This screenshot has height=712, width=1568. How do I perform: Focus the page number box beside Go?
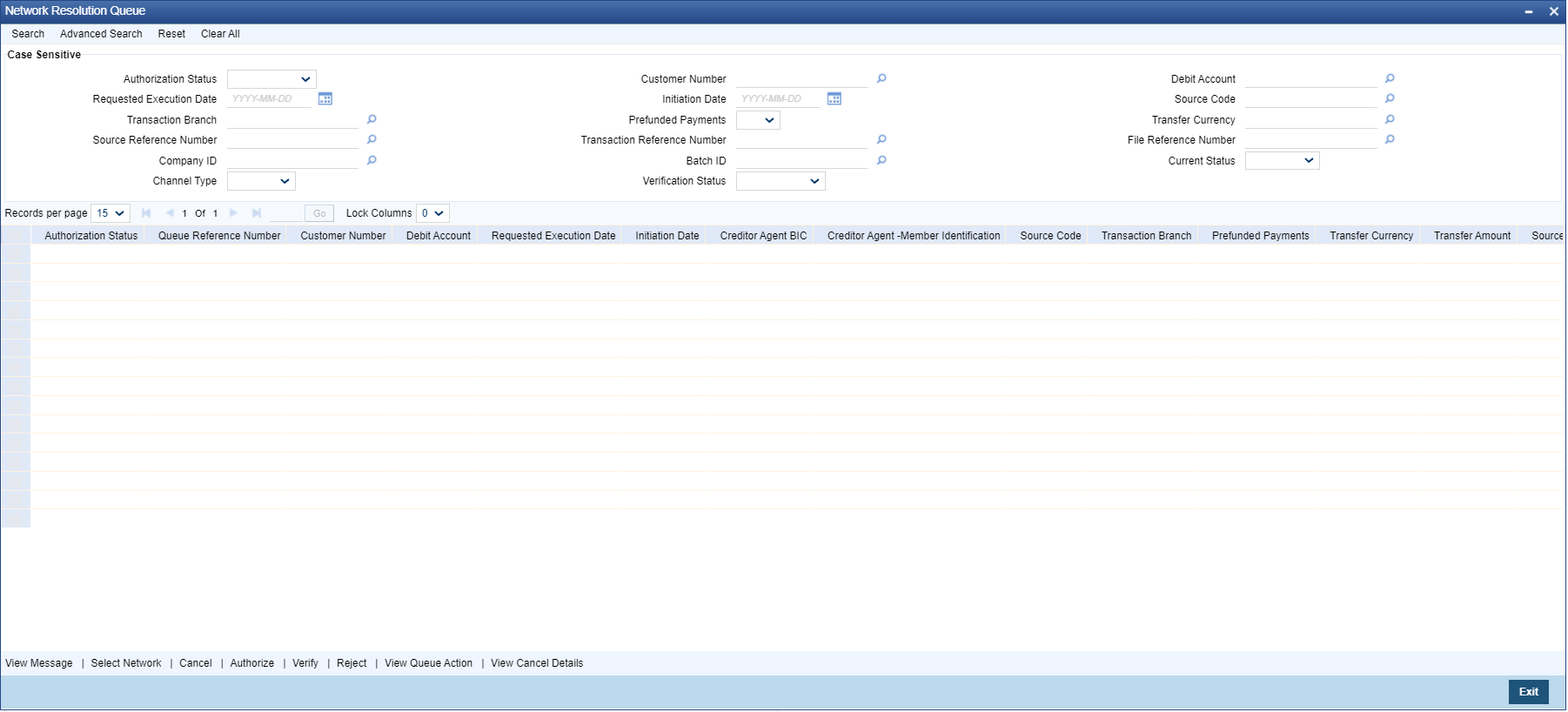(285, 213)
